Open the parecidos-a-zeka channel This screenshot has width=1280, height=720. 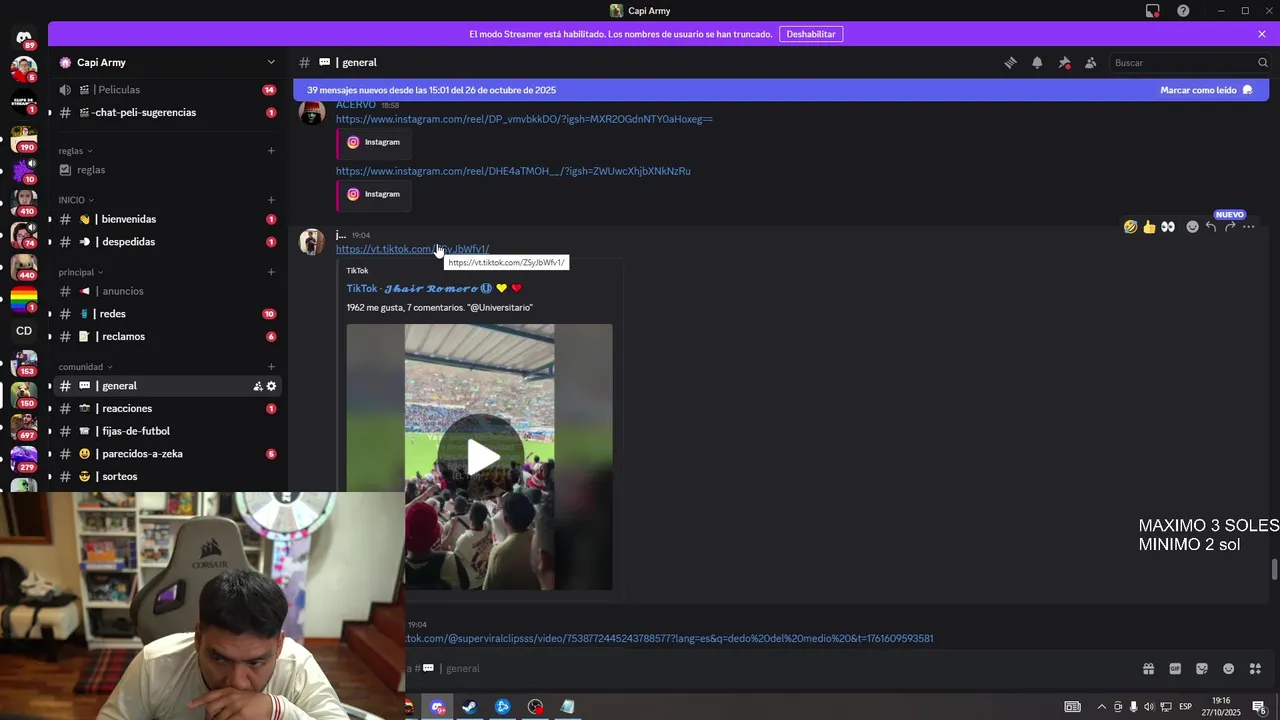[166, 454]
